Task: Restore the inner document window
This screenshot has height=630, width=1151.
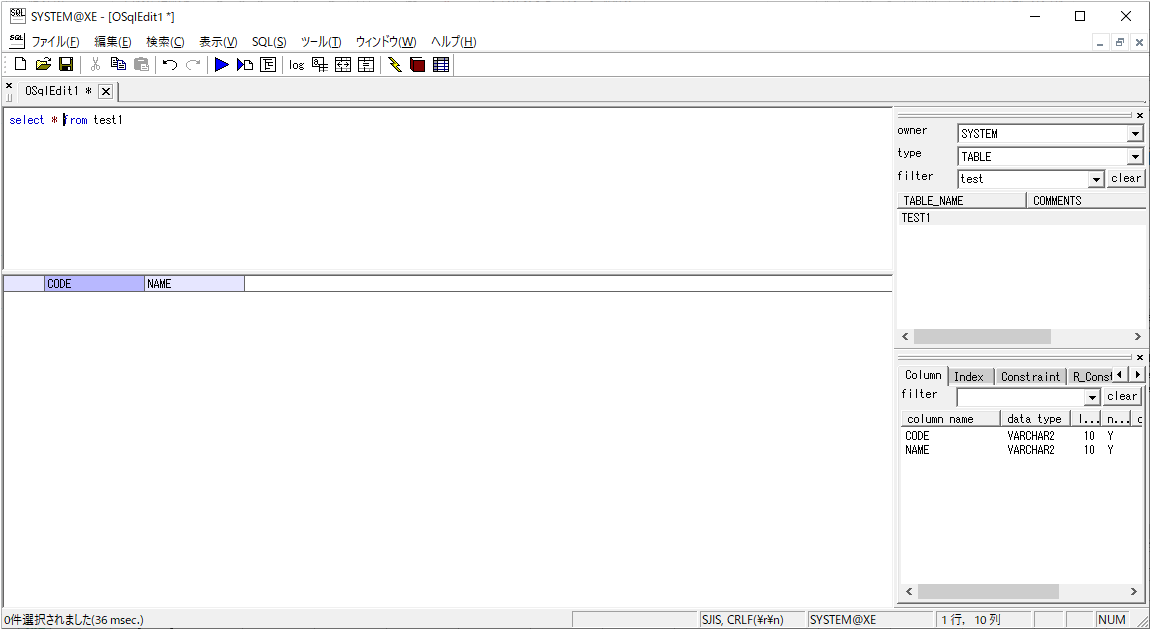Action: 1119,43
